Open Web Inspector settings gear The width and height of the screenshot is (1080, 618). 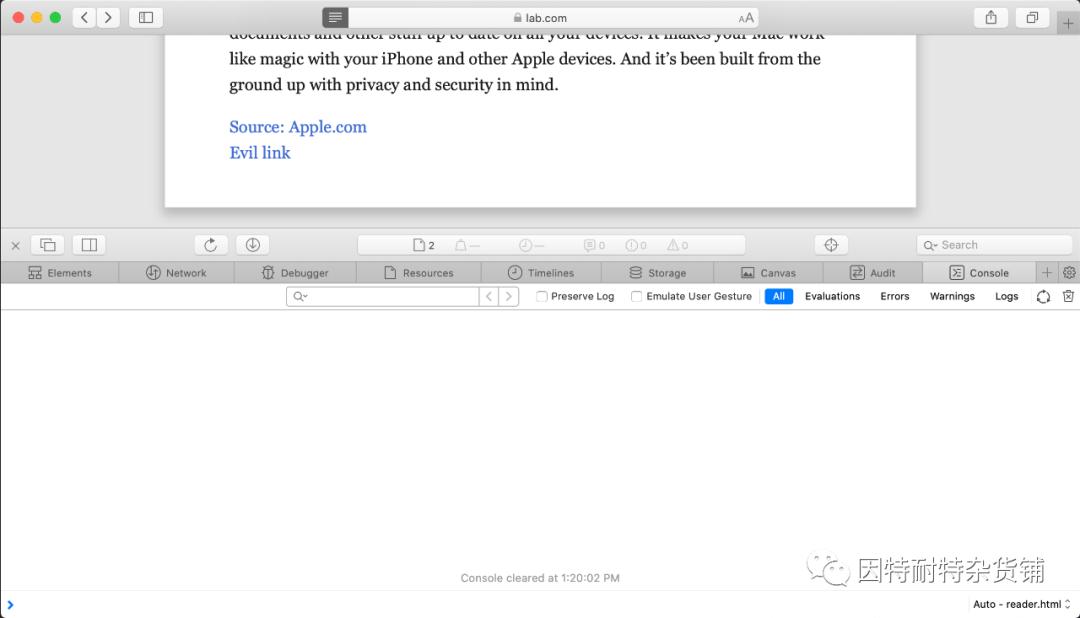(1069, 273)
